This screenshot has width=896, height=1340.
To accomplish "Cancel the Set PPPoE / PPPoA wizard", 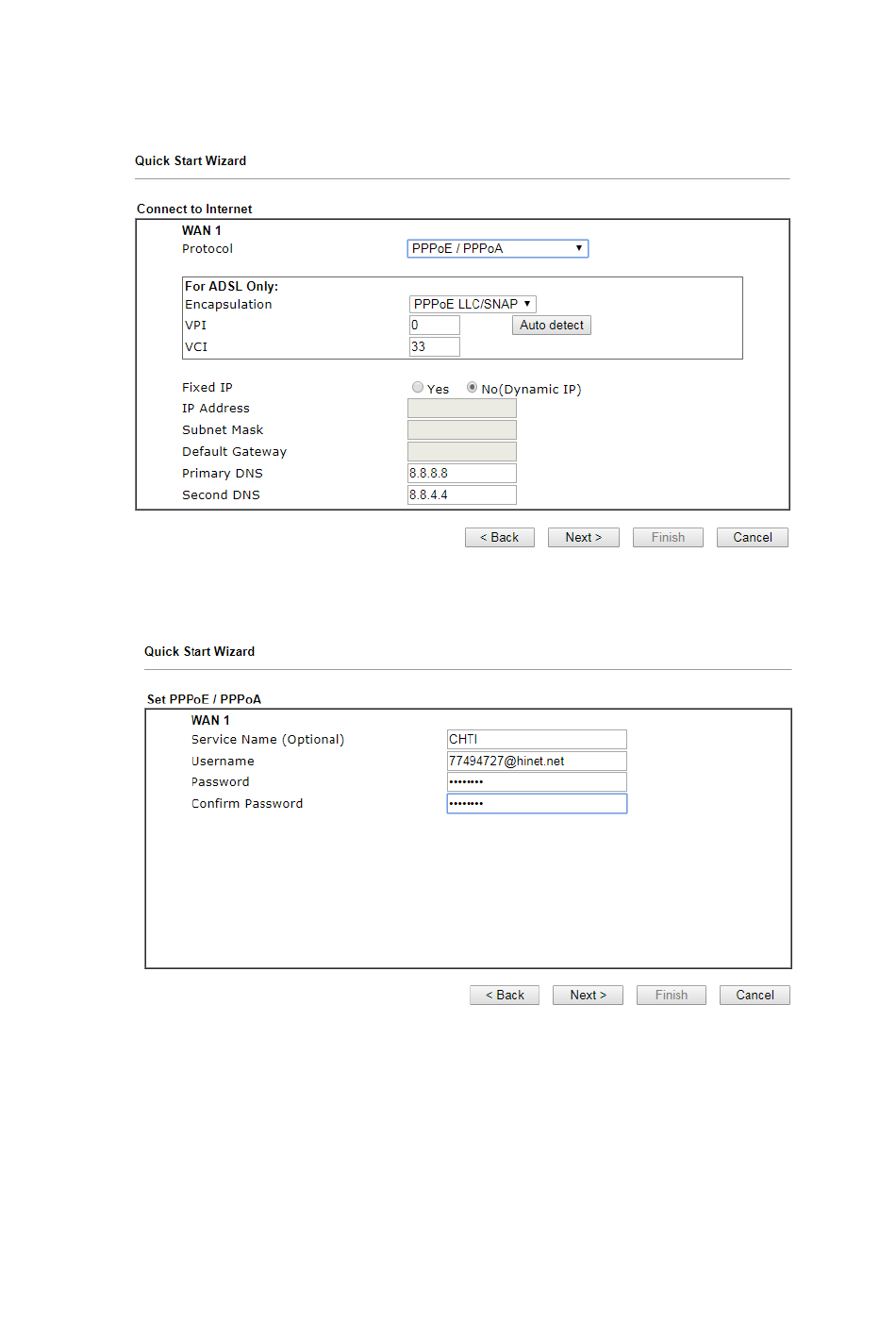I will click(755, 995).
